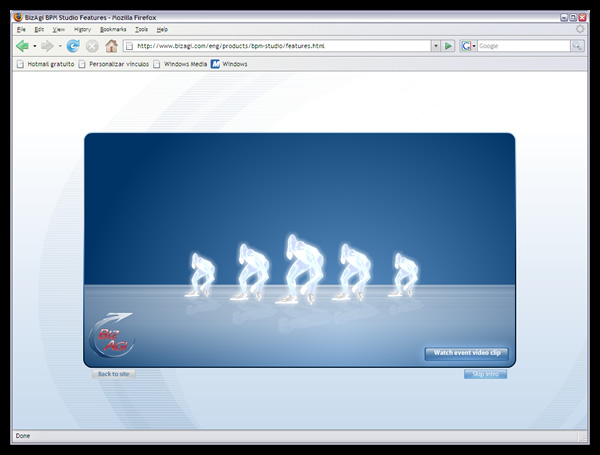The image size is (600, 455).
Task: Click the browser Back arrow button
Action: (22, 46)
